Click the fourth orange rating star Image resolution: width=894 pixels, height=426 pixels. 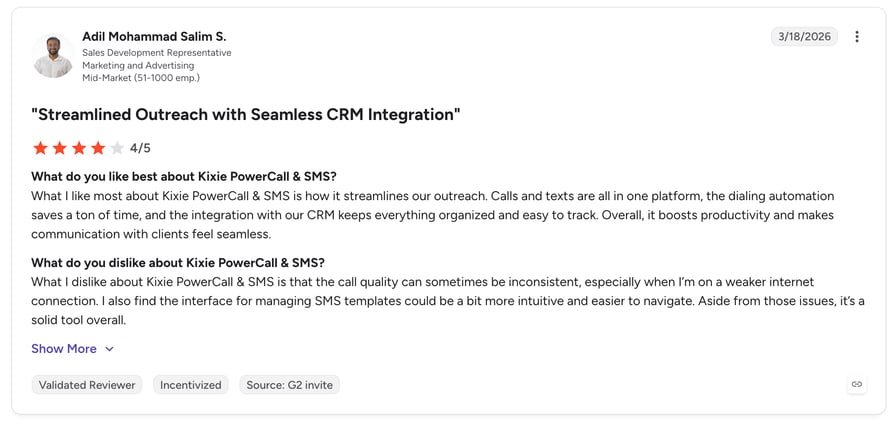[98, 148]
